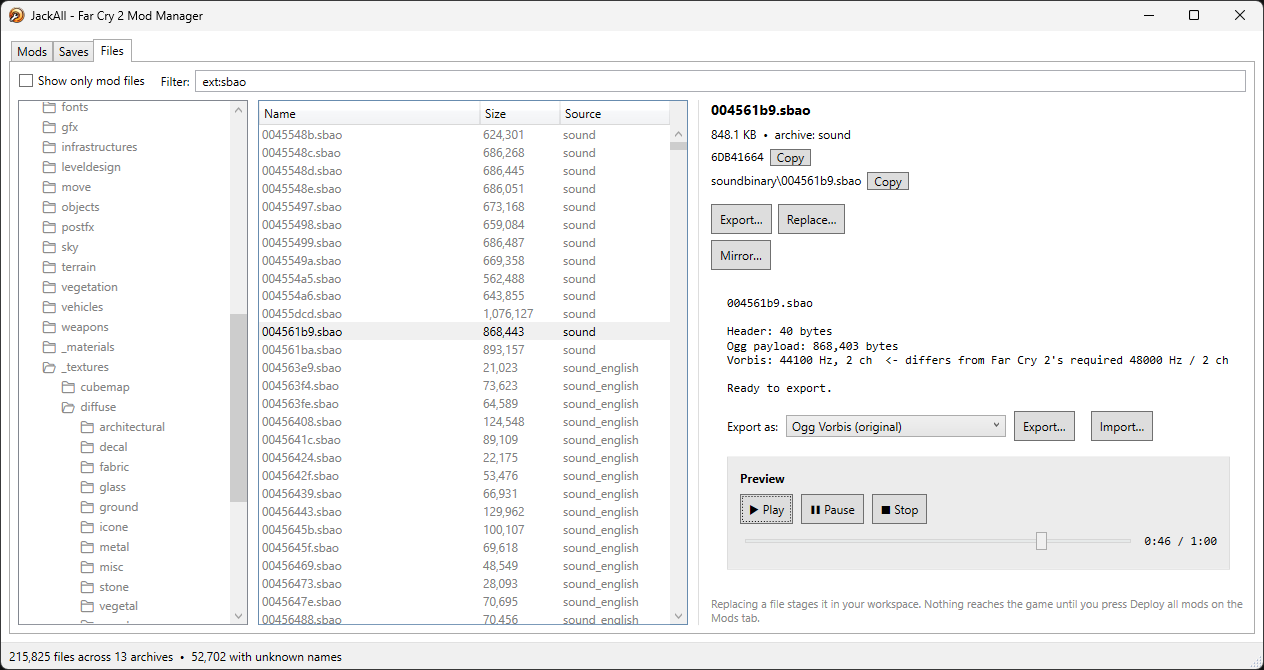Pause the audio preview
The image size is (1264, 670).
(832, 509)
